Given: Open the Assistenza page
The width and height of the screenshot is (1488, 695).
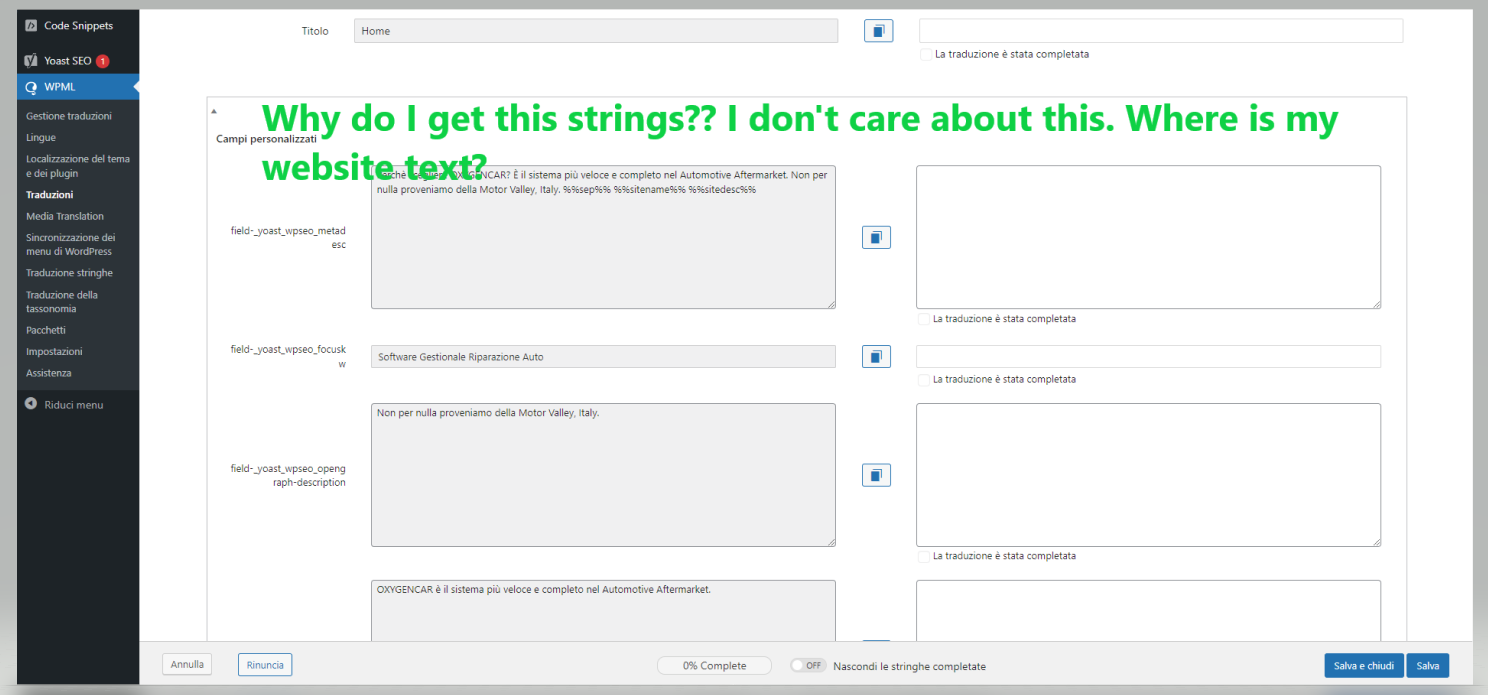Looking at the screenshot, I should [x=49, y=373].
